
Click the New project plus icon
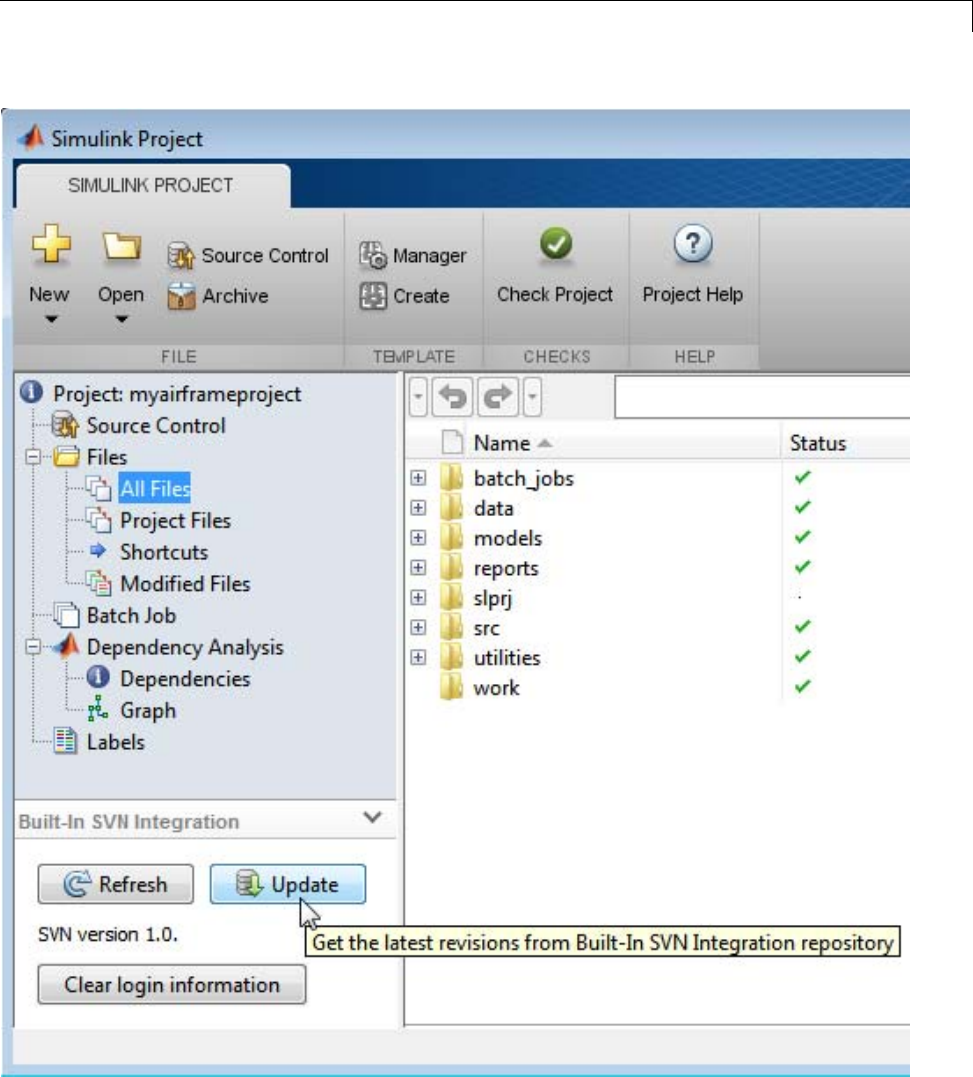tap(51, 245)
